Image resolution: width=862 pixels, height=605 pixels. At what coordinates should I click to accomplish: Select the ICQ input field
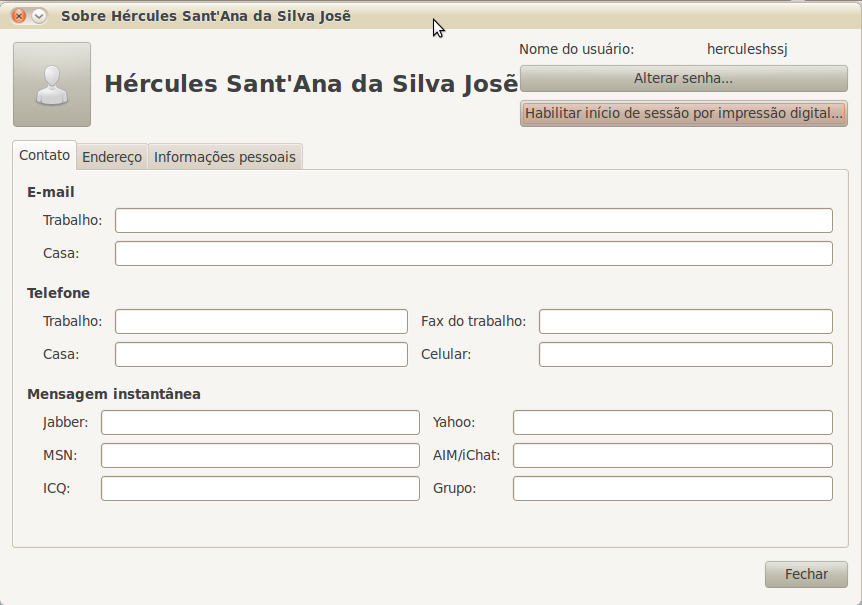(x=260, y=489)
